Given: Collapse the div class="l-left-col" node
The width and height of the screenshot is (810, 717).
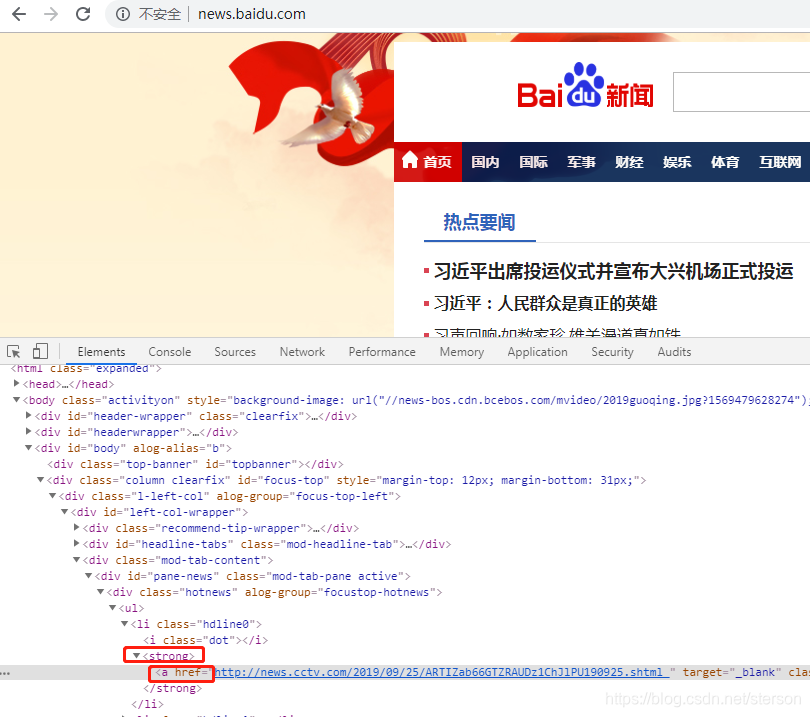Looking at the screenshot, I should 52,496.
